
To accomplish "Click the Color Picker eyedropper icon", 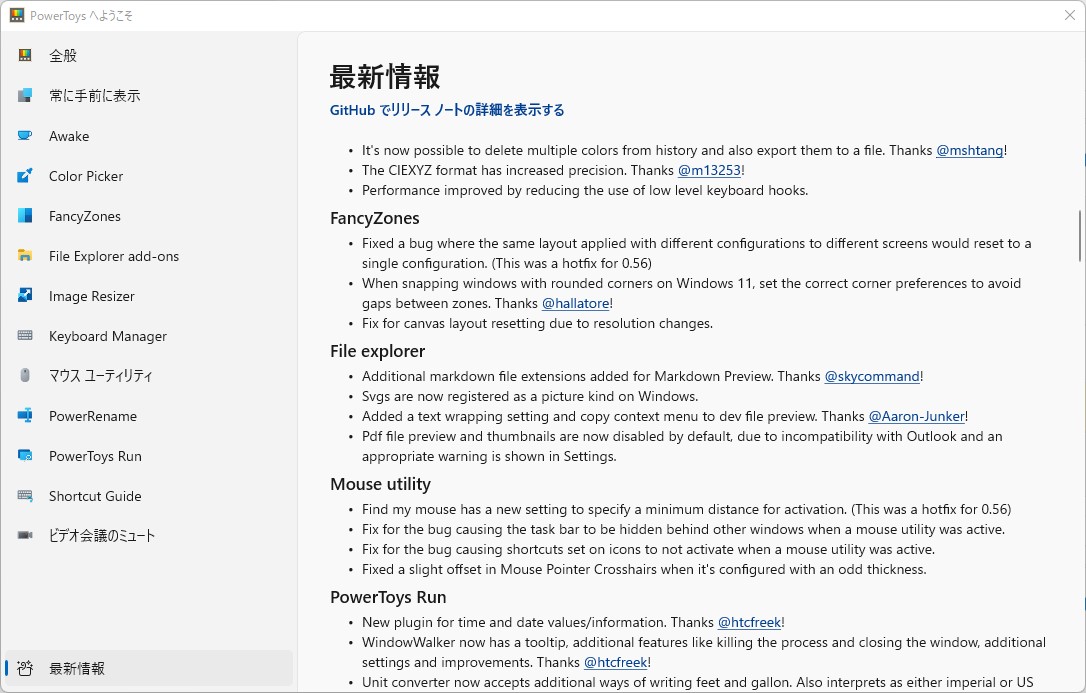I will click(25, 176).
